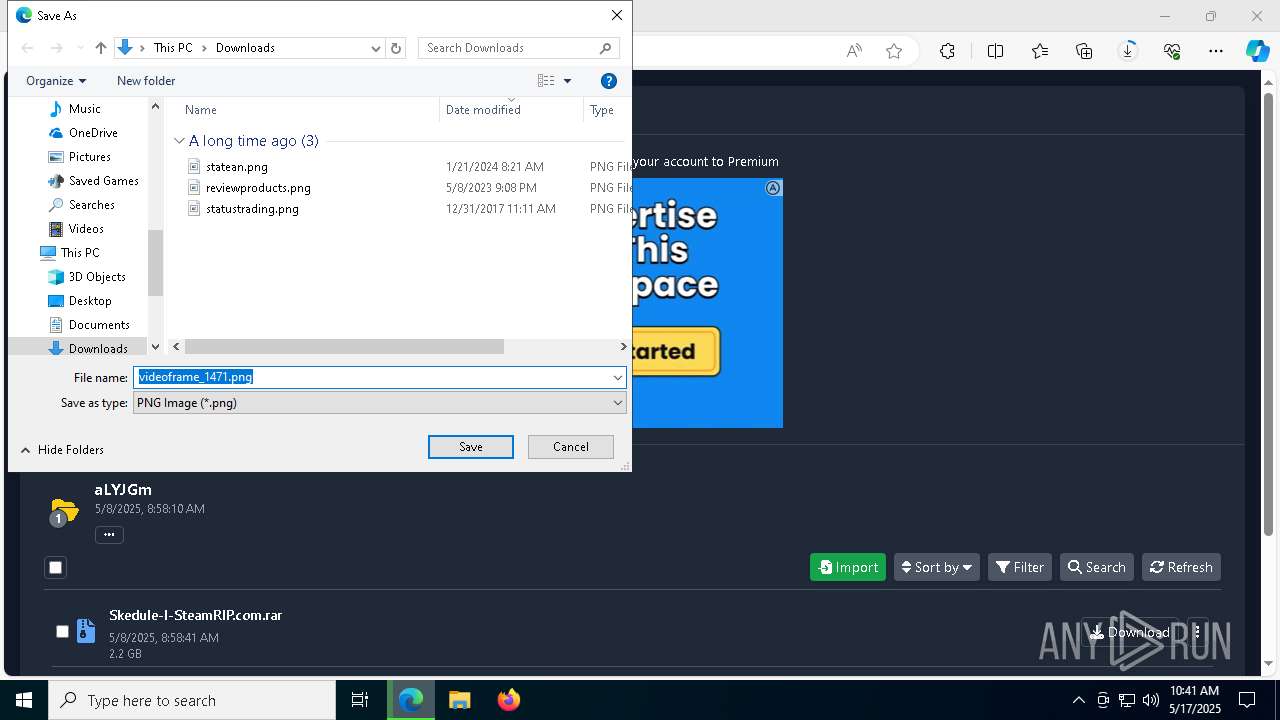The width and height of the screenshot is (1280, 720).
Task: Open options menu for Skedule rar file
Action: pos(1197,632)
